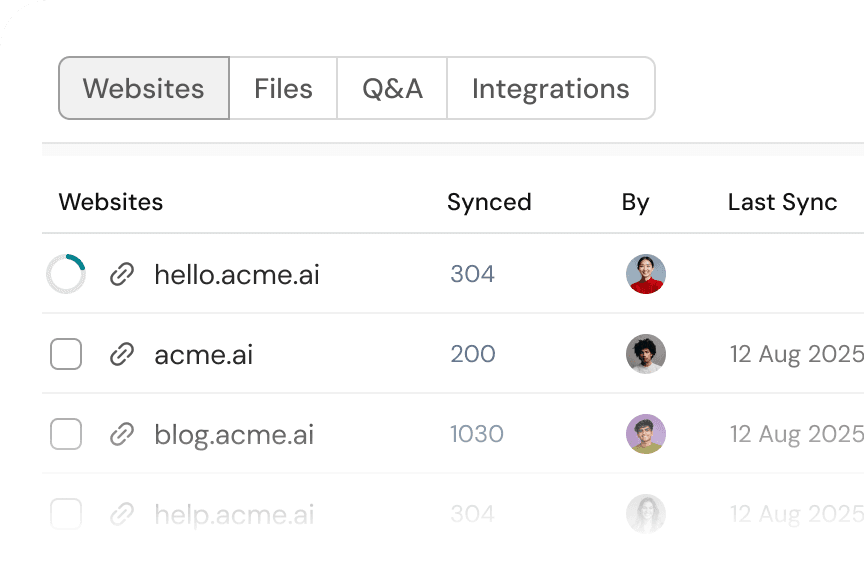Switch to the Files tab

tap(283, 89)
